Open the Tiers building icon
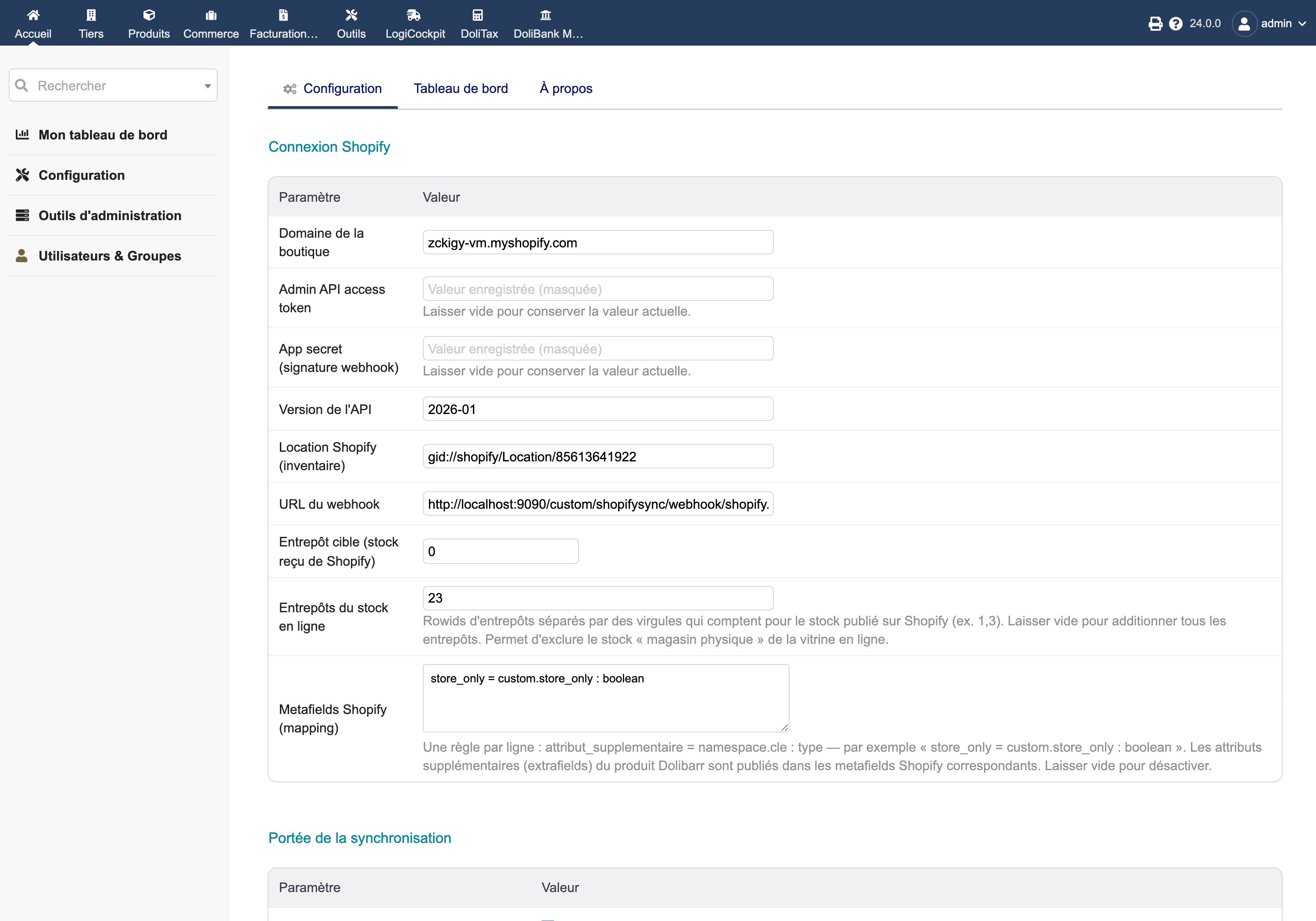The height and width of the screenshot is (921, 1316). [91, 15]
